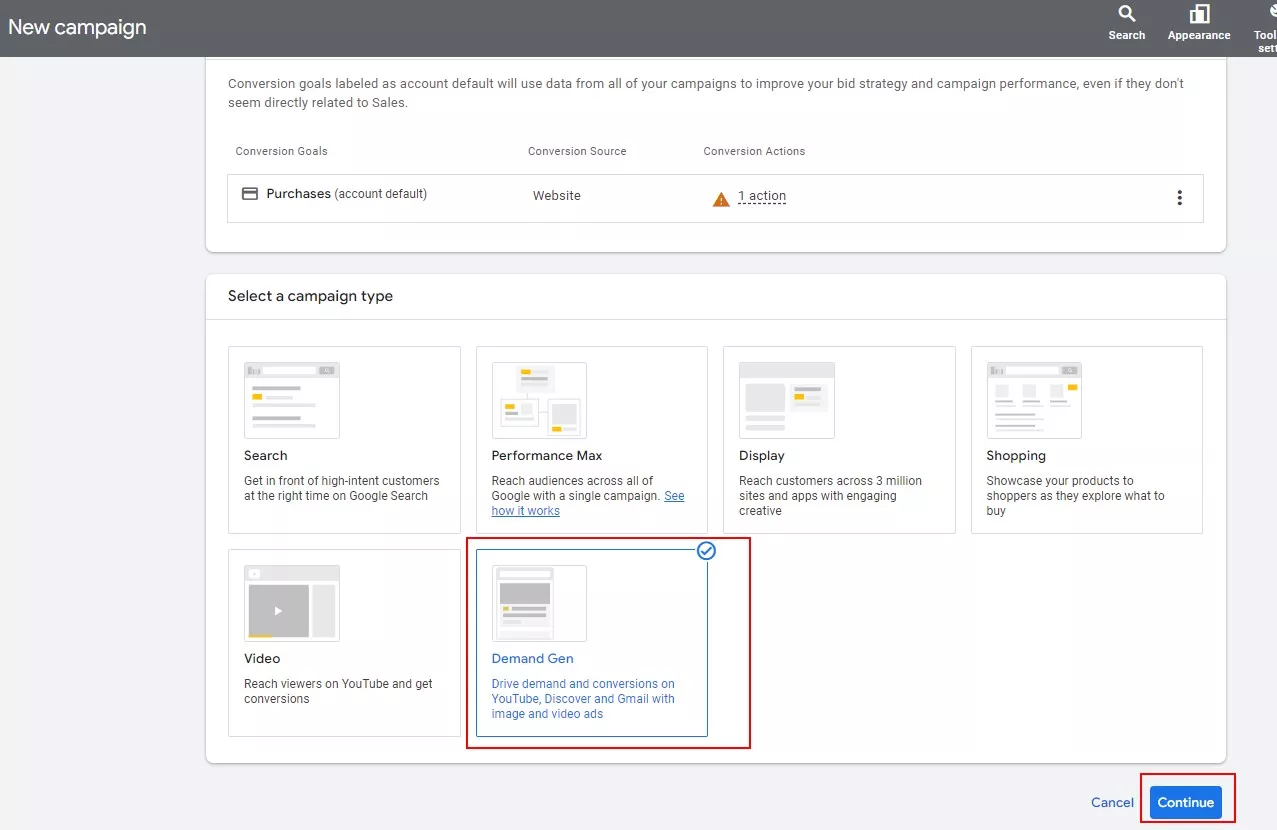Click the Shopping campaign illustration thumbnail
1277x830 pixels.
(x=1034, y=400)
